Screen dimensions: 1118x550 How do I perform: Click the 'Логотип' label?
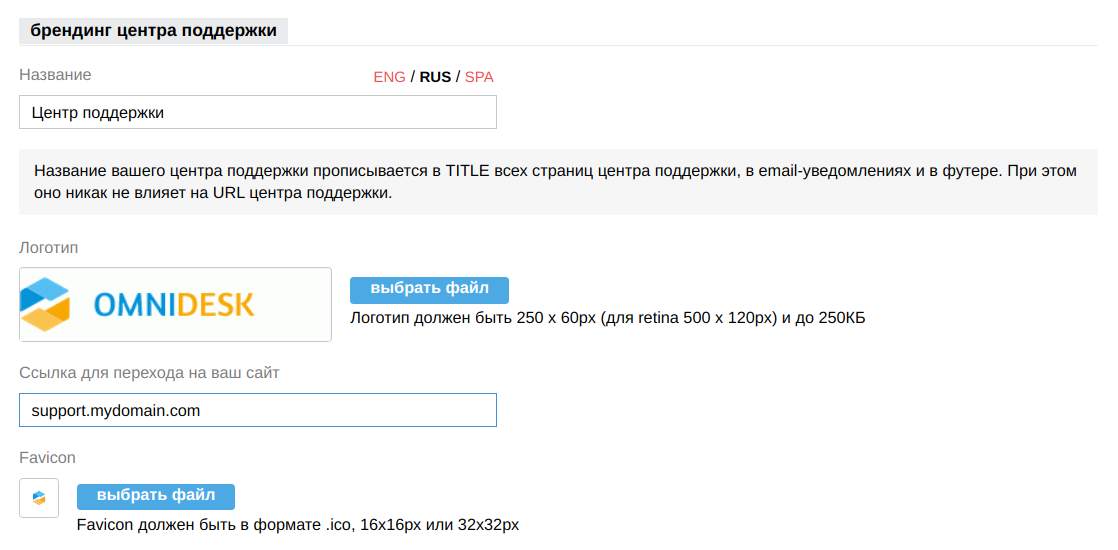tap(48, 247)
